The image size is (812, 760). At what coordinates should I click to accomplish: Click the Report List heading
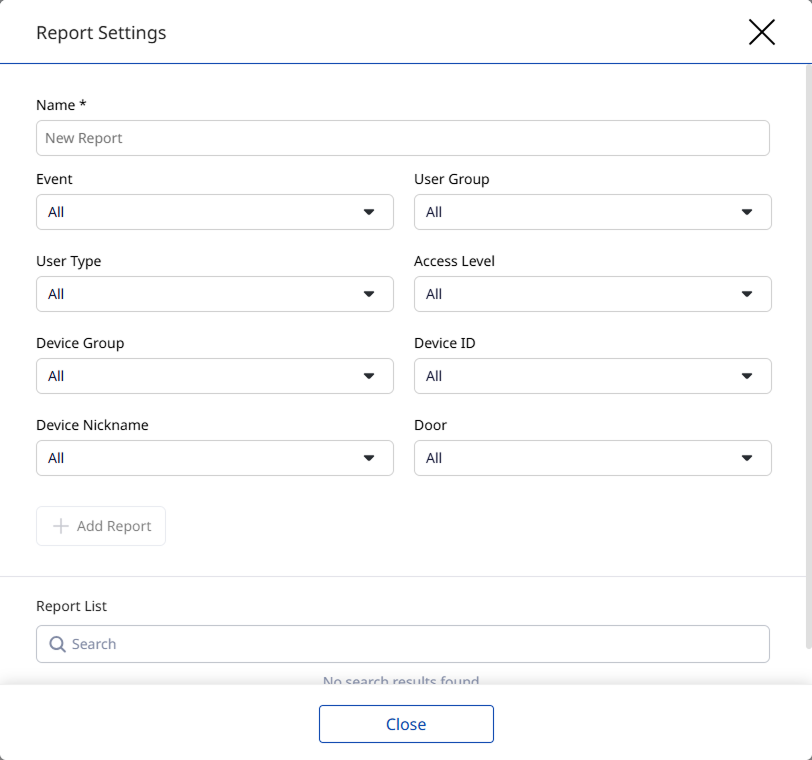[71, 606]
